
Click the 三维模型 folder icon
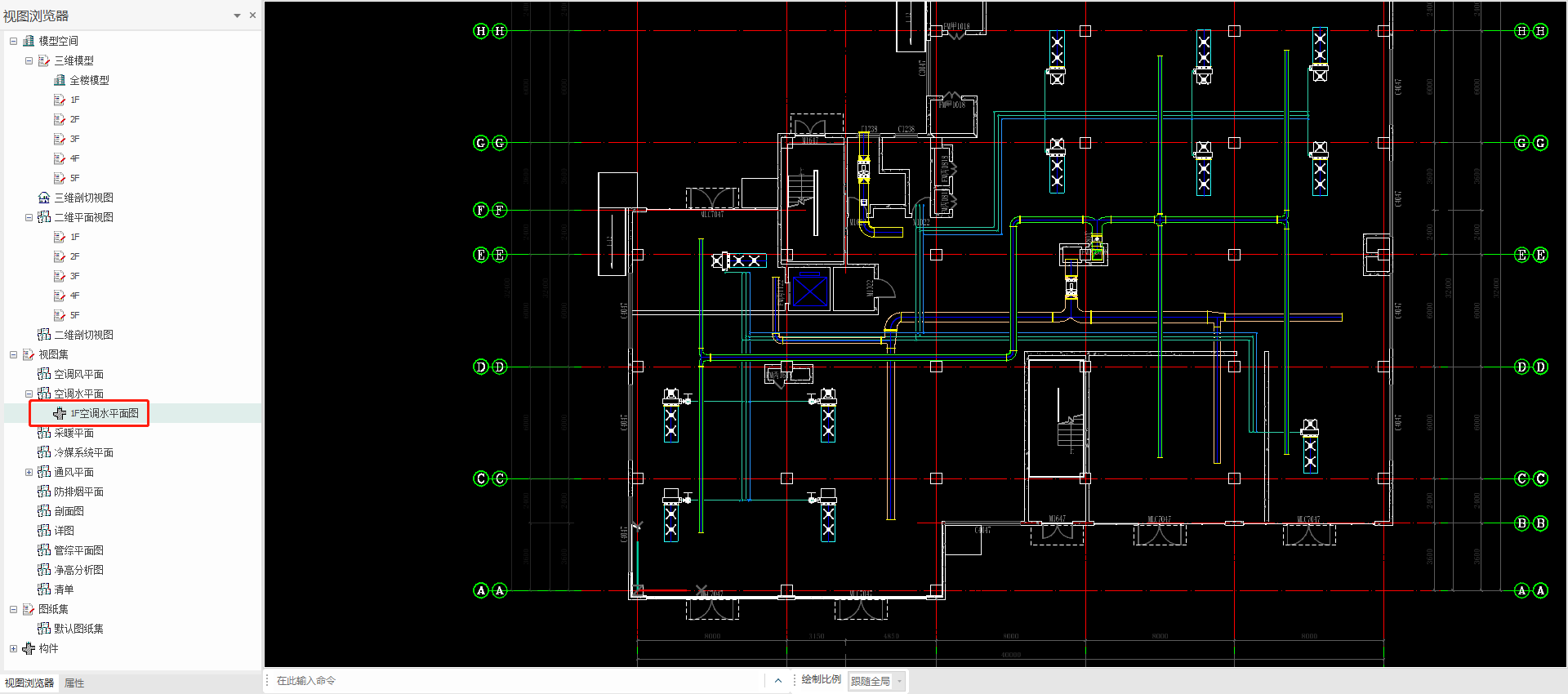[x=44, y=60]
